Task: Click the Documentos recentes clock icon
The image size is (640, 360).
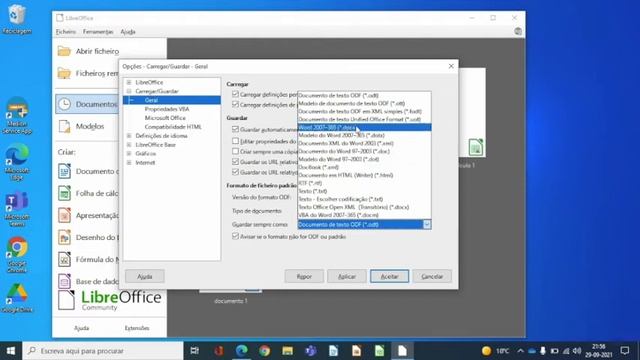Action: 64,104
